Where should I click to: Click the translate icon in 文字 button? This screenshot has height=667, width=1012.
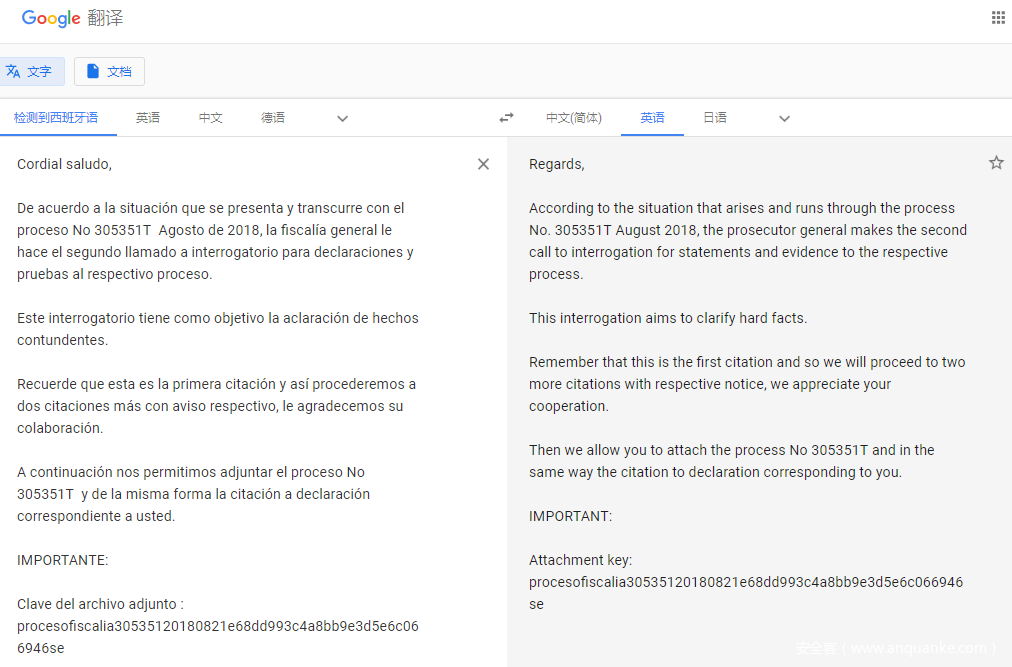(13, 71)
